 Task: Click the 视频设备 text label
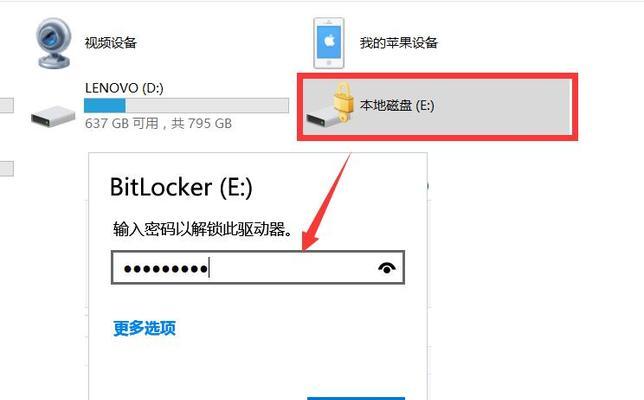click(110, 43)
